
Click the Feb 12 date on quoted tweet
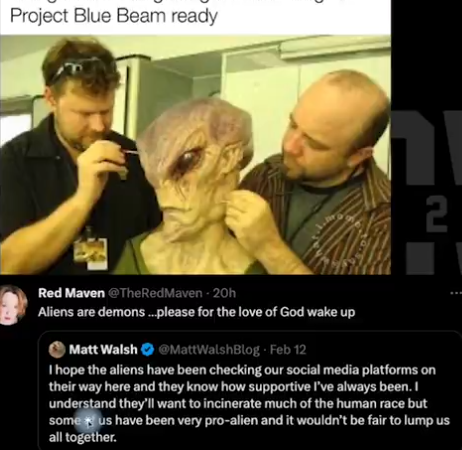click(x=288, y=350)
